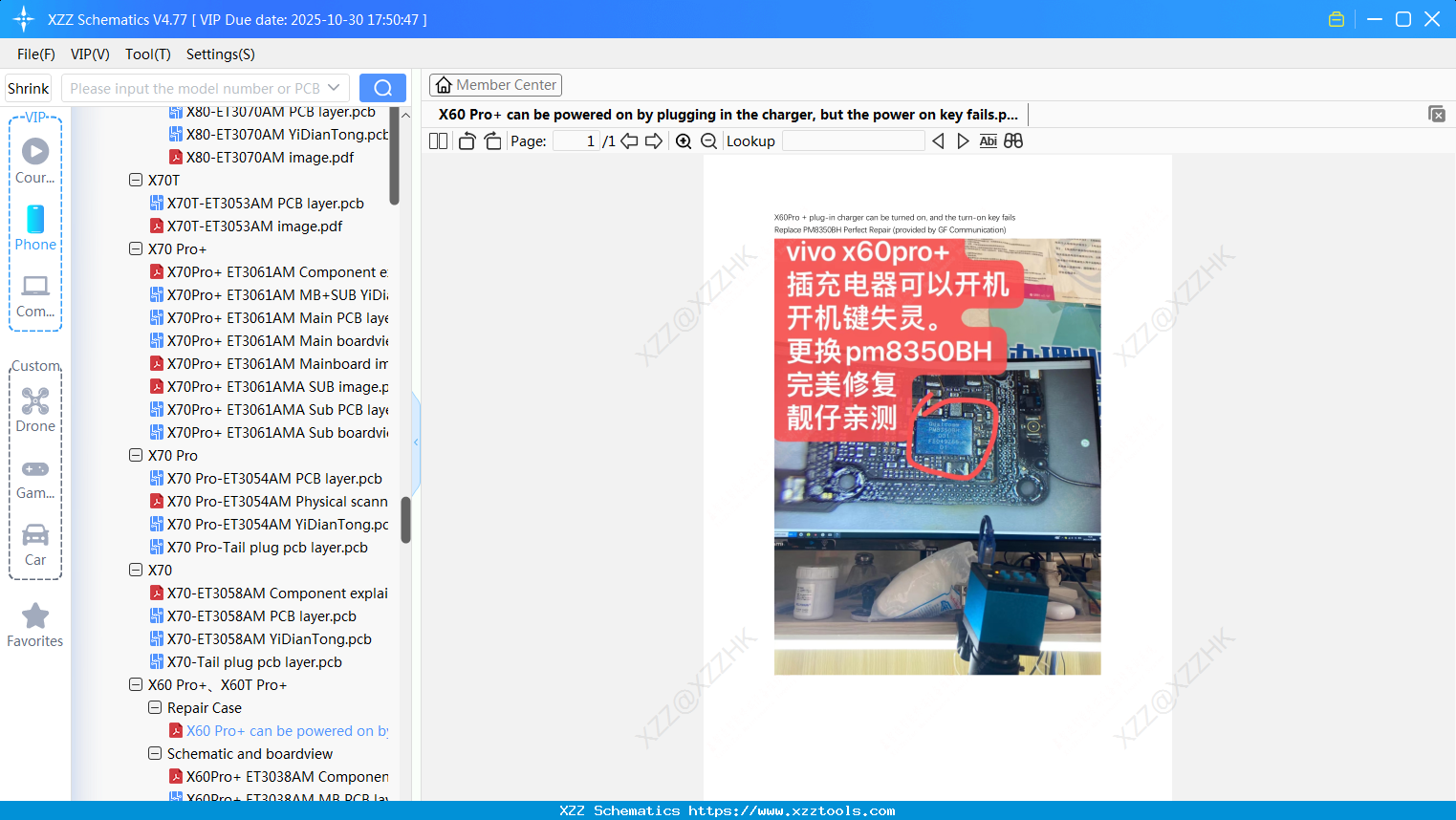Open the Tool(T) menu

(x=148, y=54)
